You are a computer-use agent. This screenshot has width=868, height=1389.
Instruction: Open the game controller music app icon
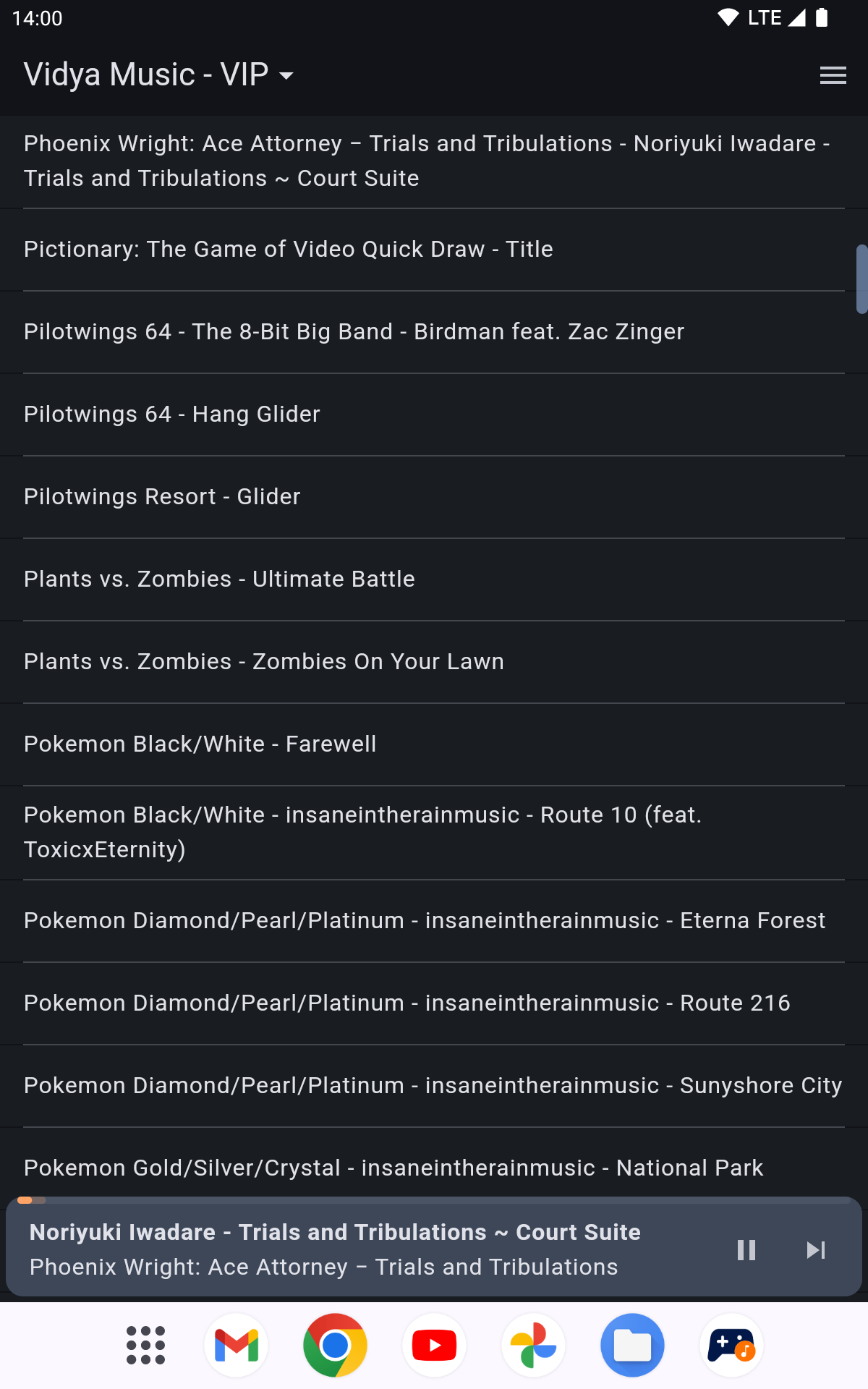(731, 1346)
